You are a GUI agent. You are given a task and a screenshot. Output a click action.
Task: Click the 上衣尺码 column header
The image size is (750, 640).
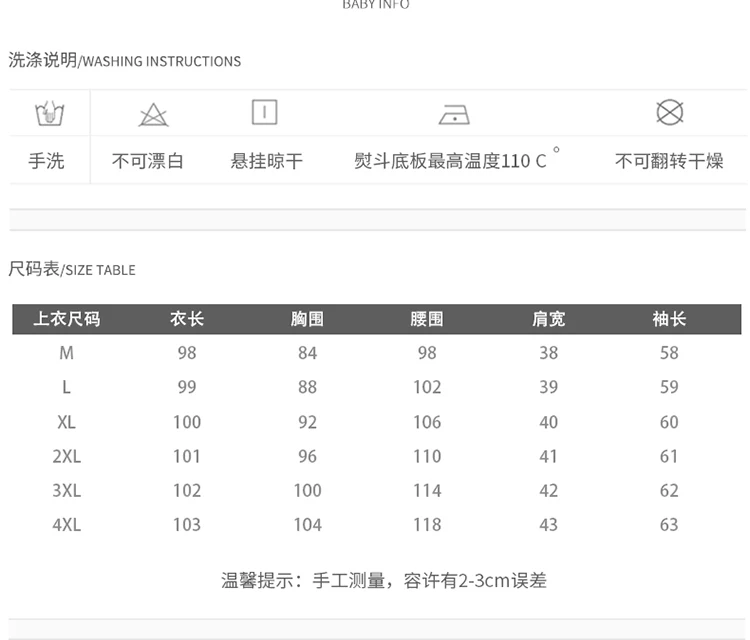tap(67, 319)
